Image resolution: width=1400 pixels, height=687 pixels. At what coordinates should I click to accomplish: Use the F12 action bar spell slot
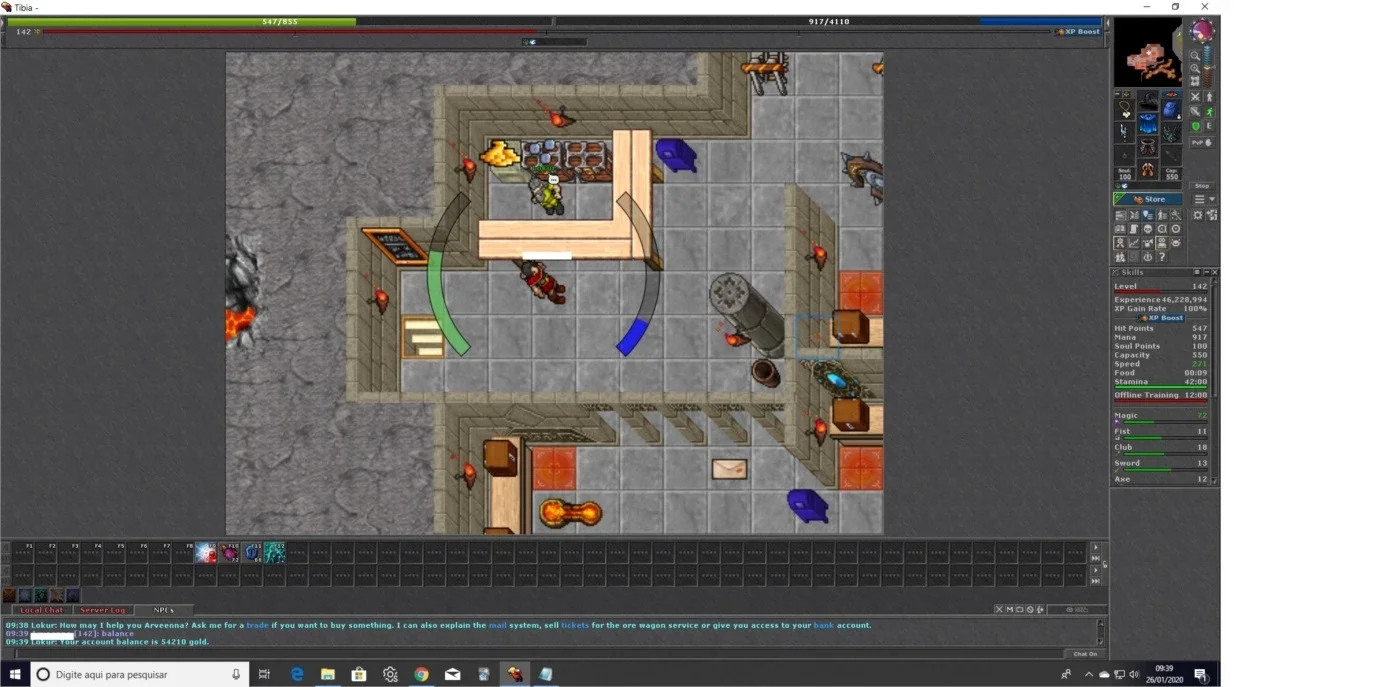tap(275, 553)
